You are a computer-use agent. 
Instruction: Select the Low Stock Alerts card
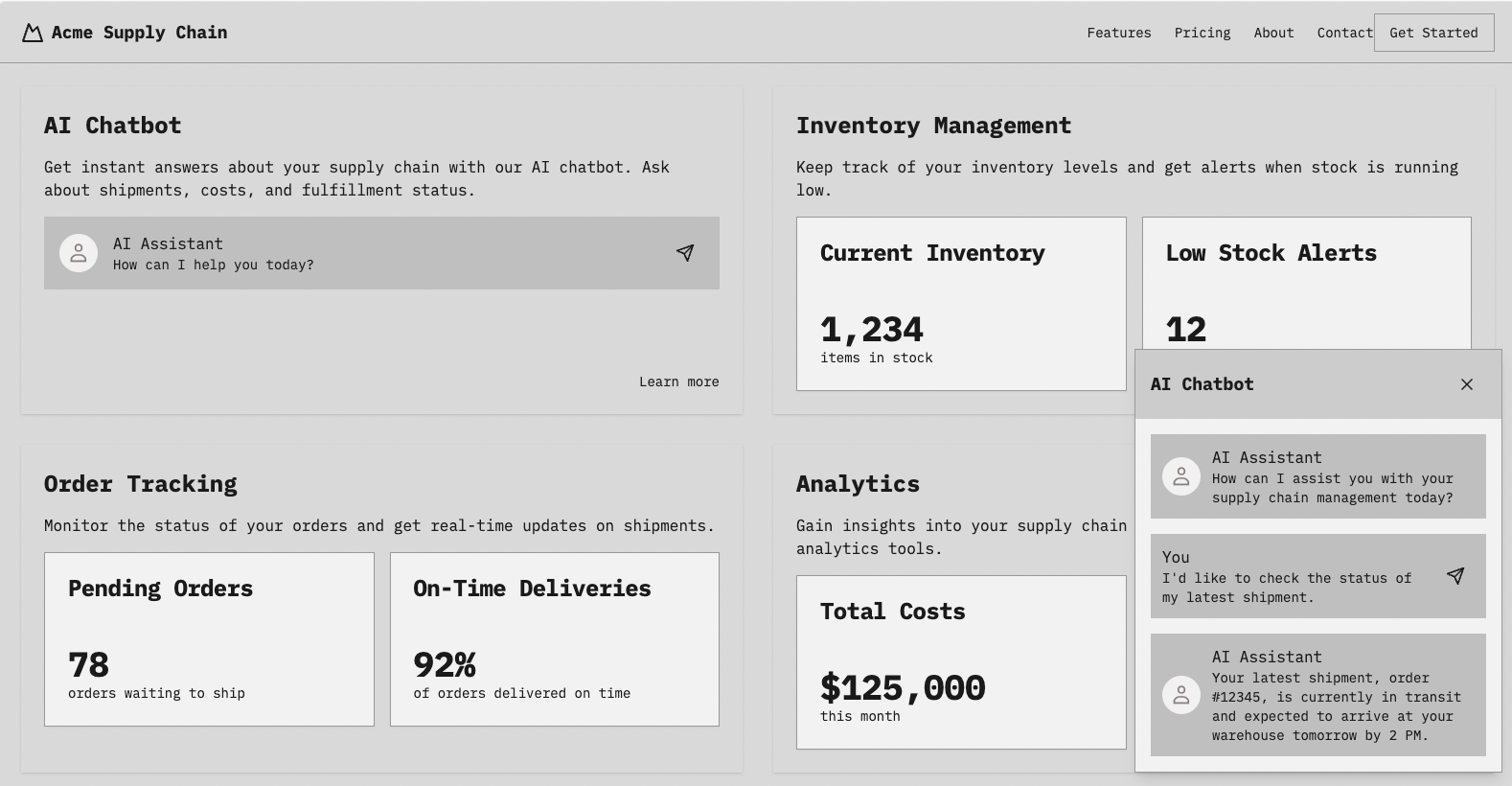1306,283
